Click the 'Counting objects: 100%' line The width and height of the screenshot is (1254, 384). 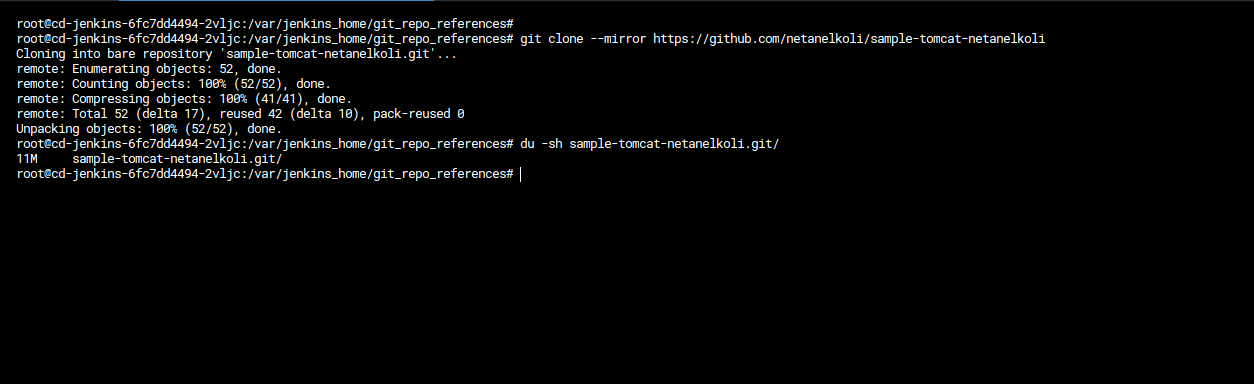click(173, 83)
